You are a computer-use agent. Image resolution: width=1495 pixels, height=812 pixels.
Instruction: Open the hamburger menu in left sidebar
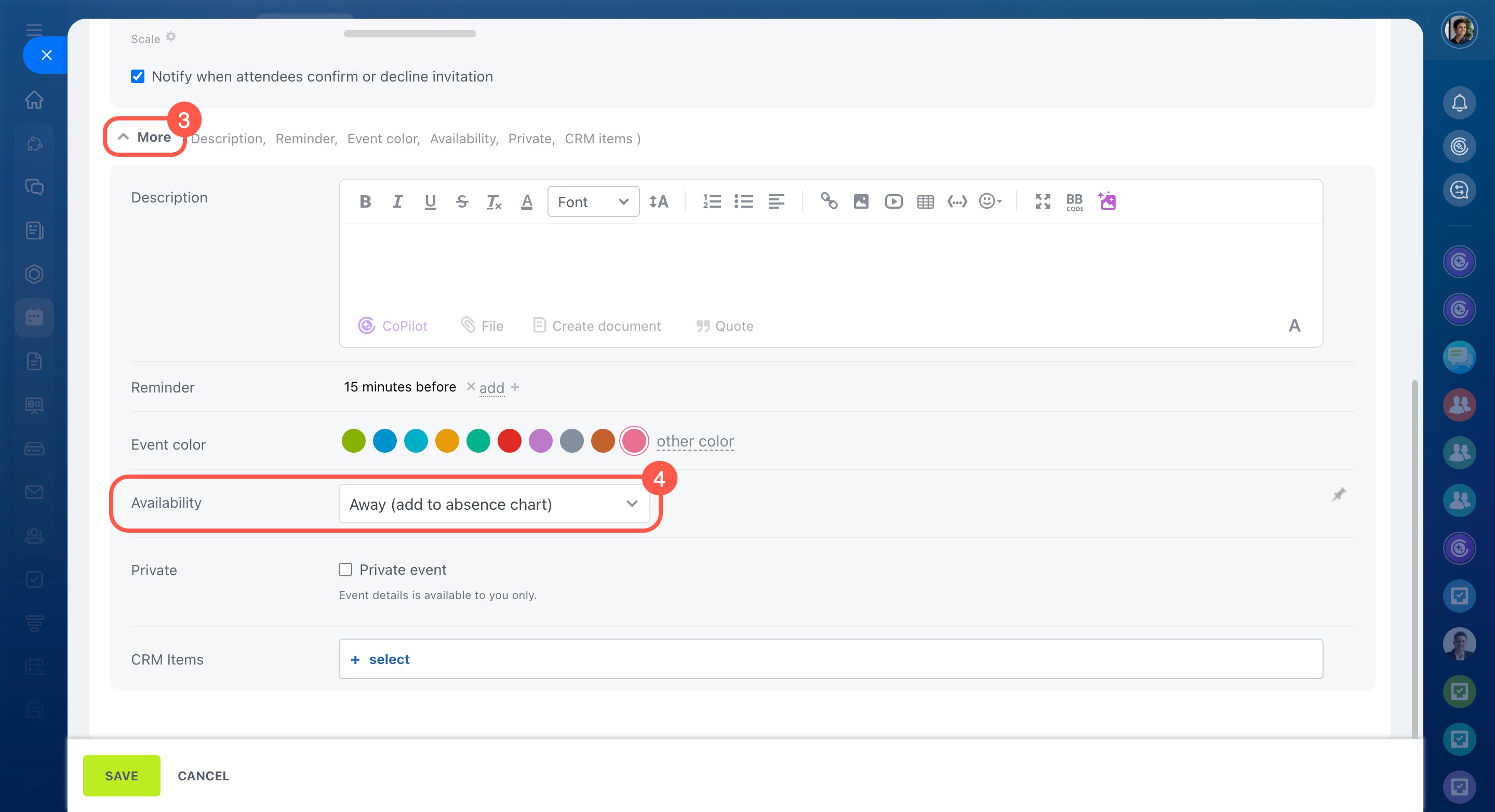tap(34, 29)
